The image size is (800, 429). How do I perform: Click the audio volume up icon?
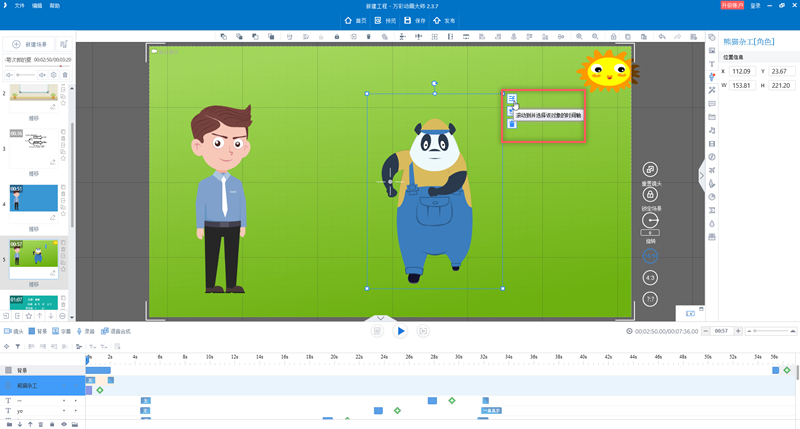pos(42,75)
